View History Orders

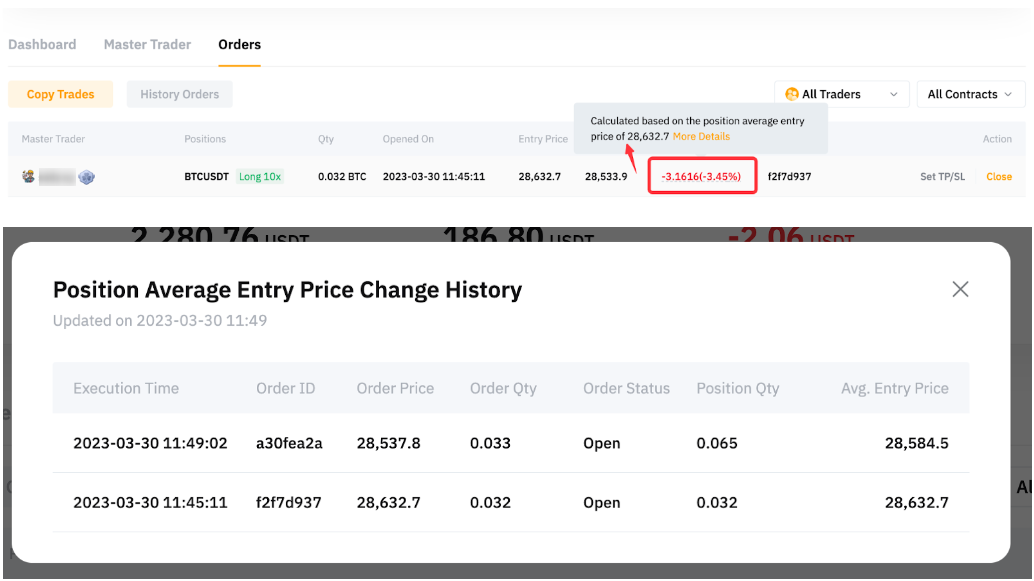pos(179,94)
